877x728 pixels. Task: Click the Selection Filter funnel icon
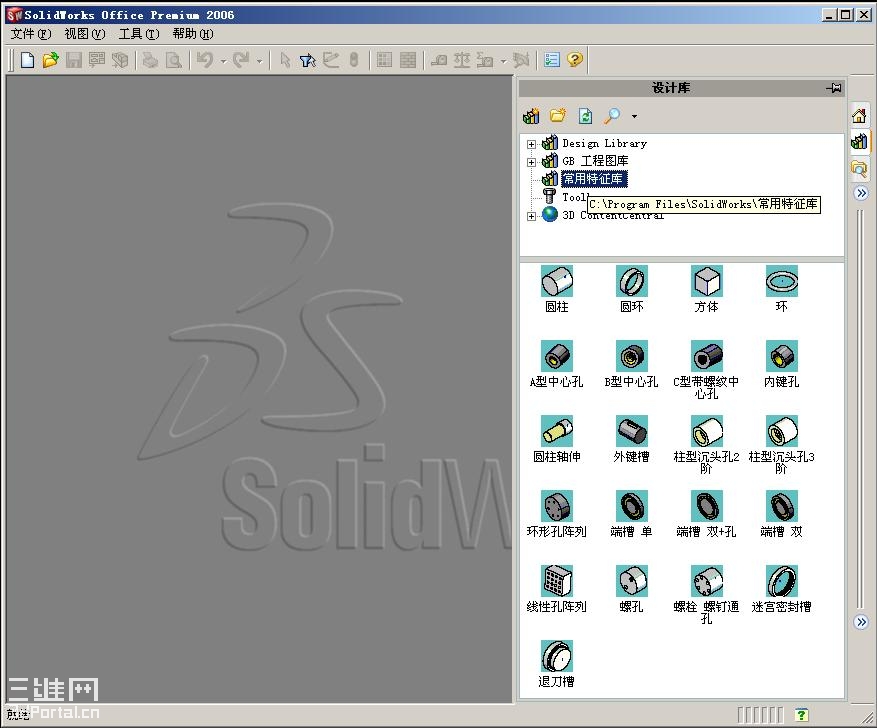[x=308, y=60]
